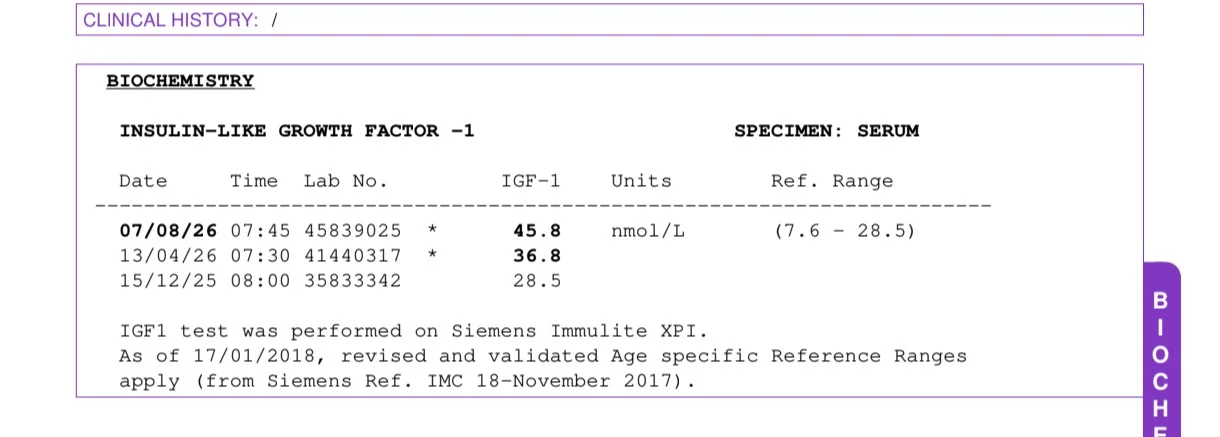This screenshot has height=437, width=1220.
Task: Click the INSULIN-LIKE GROWTH FACTOR -1 title
Action: pyautogui.click(x=297, y=131)
